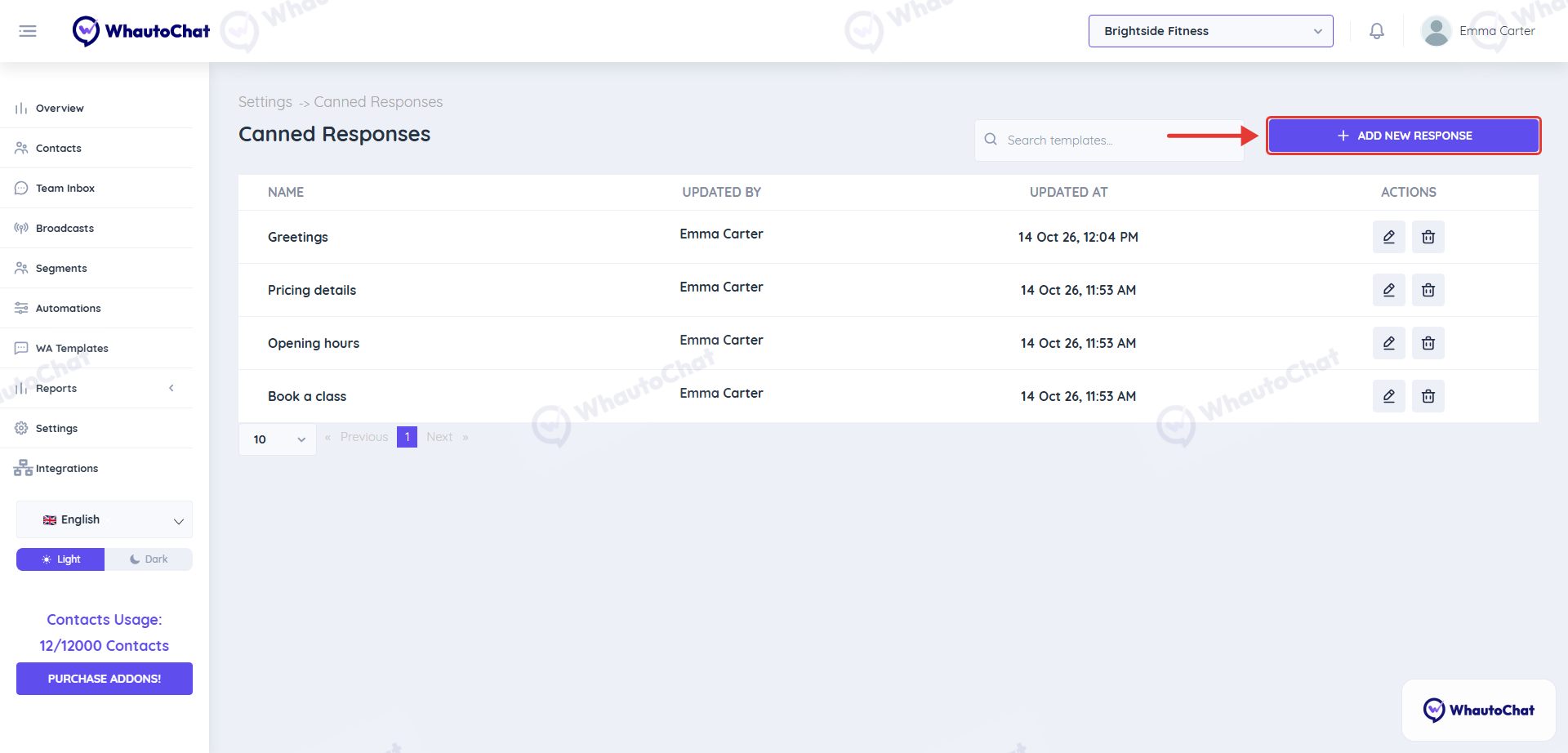Delete the Greetings canned response
Screen dimensions: 1568x753
click(1428, 237)
